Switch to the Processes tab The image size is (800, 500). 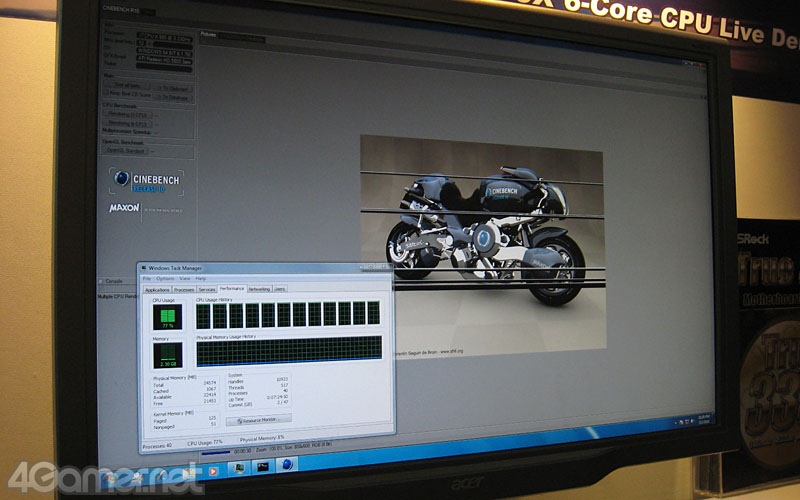point(184,290)
